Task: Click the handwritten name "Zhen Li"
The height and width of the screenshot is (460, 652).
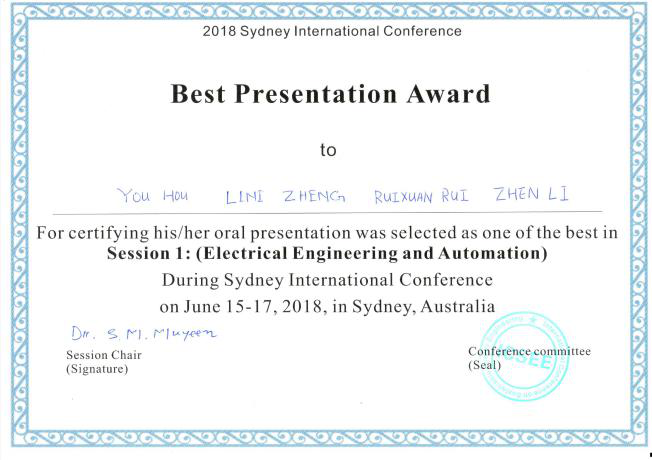Action: click(x=531, y=194)
